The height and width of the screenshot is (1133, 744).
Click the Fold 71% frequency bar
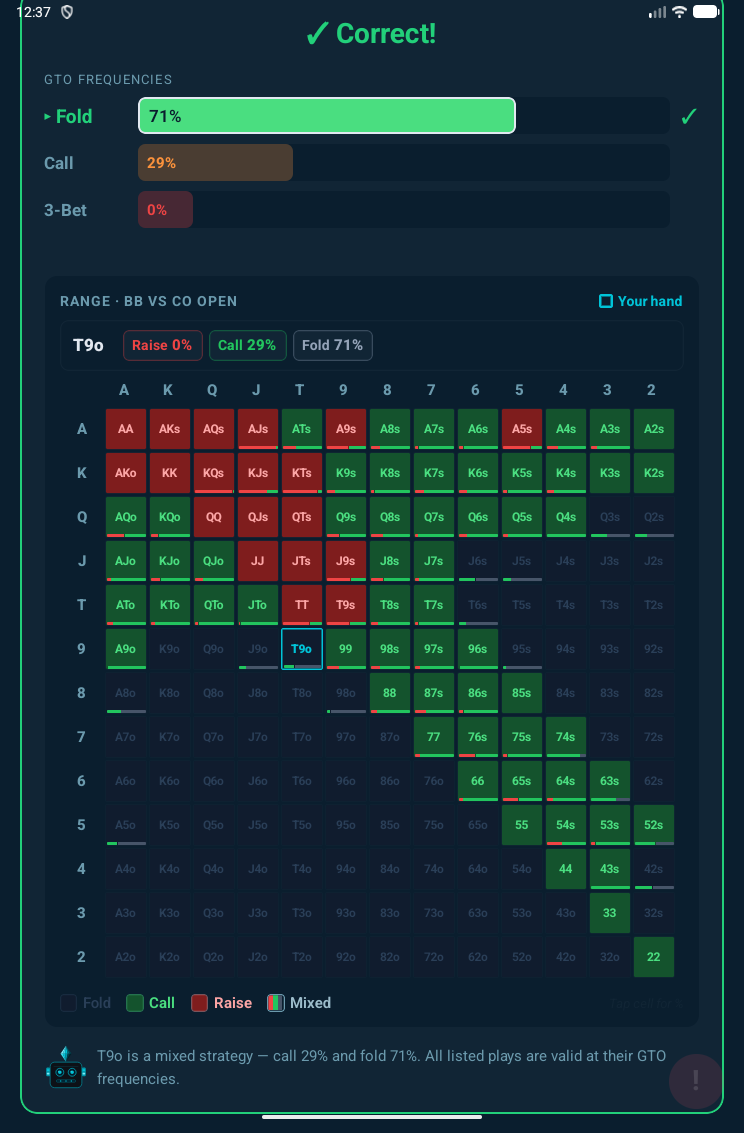327,116
